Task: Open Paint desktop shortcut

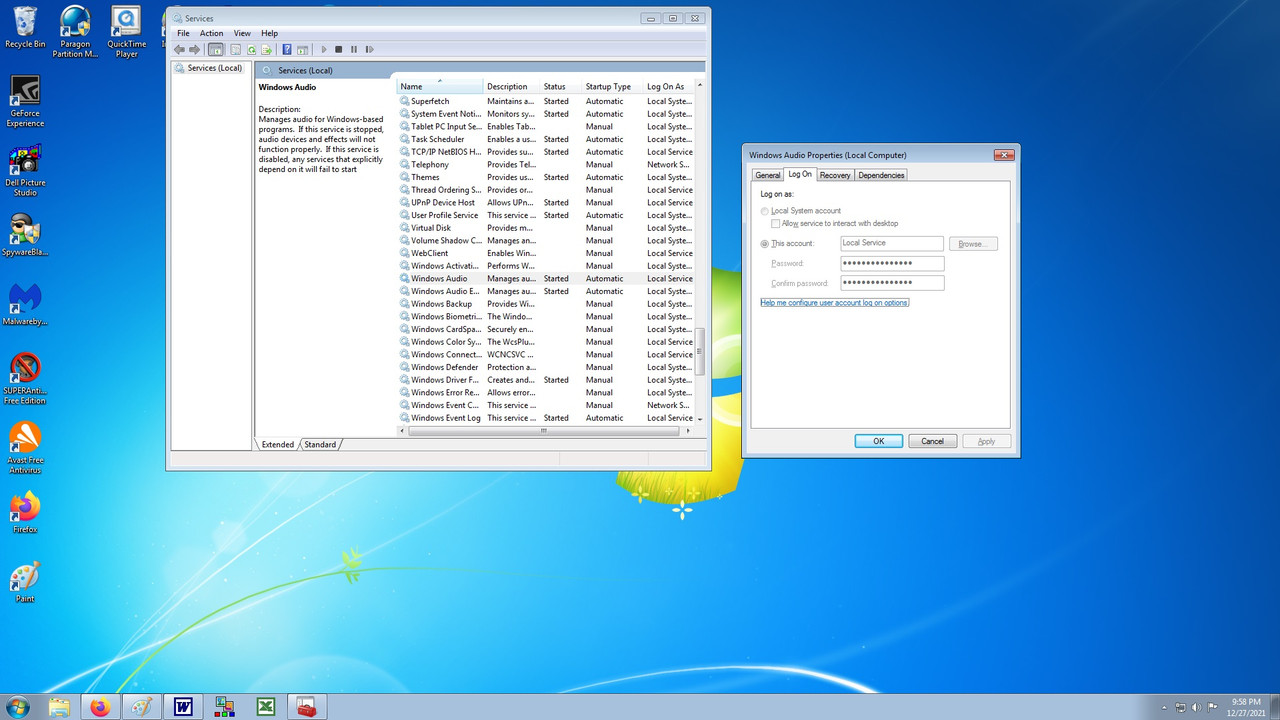Action: coord(25,581)
